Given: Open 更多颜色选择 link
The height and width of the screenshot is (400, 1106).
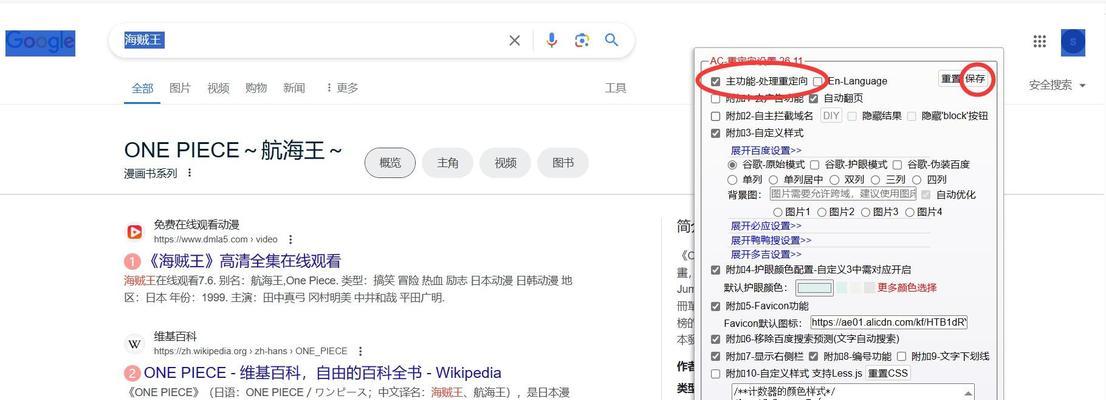Looking at the screenshot, I should (907, 288).
